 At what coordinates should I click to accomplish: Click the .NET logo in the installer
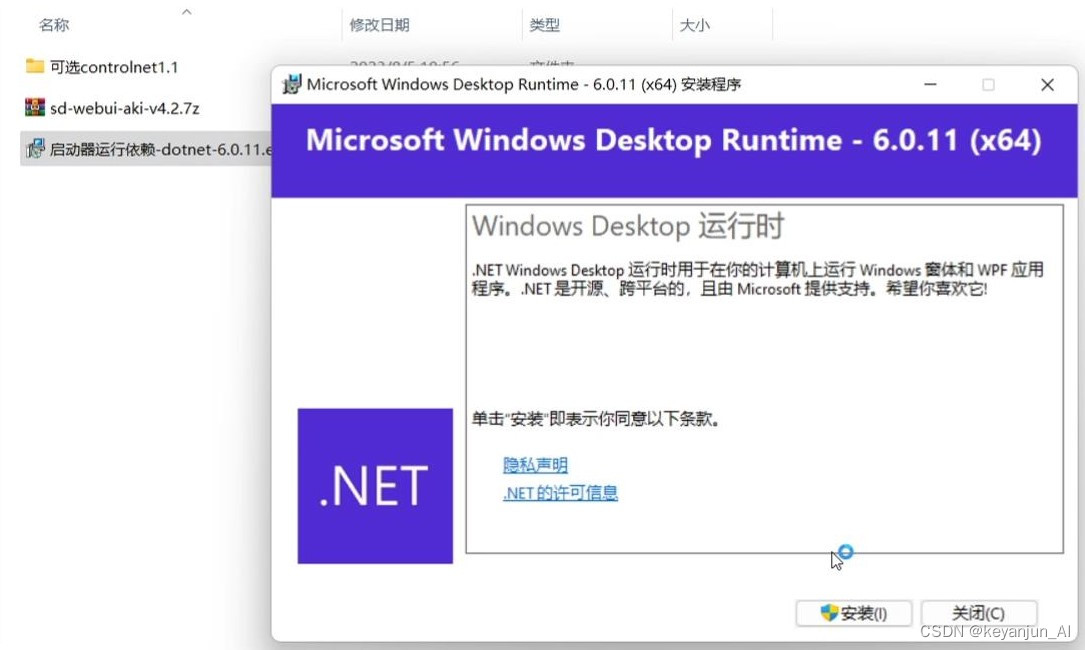coord(375,486)
